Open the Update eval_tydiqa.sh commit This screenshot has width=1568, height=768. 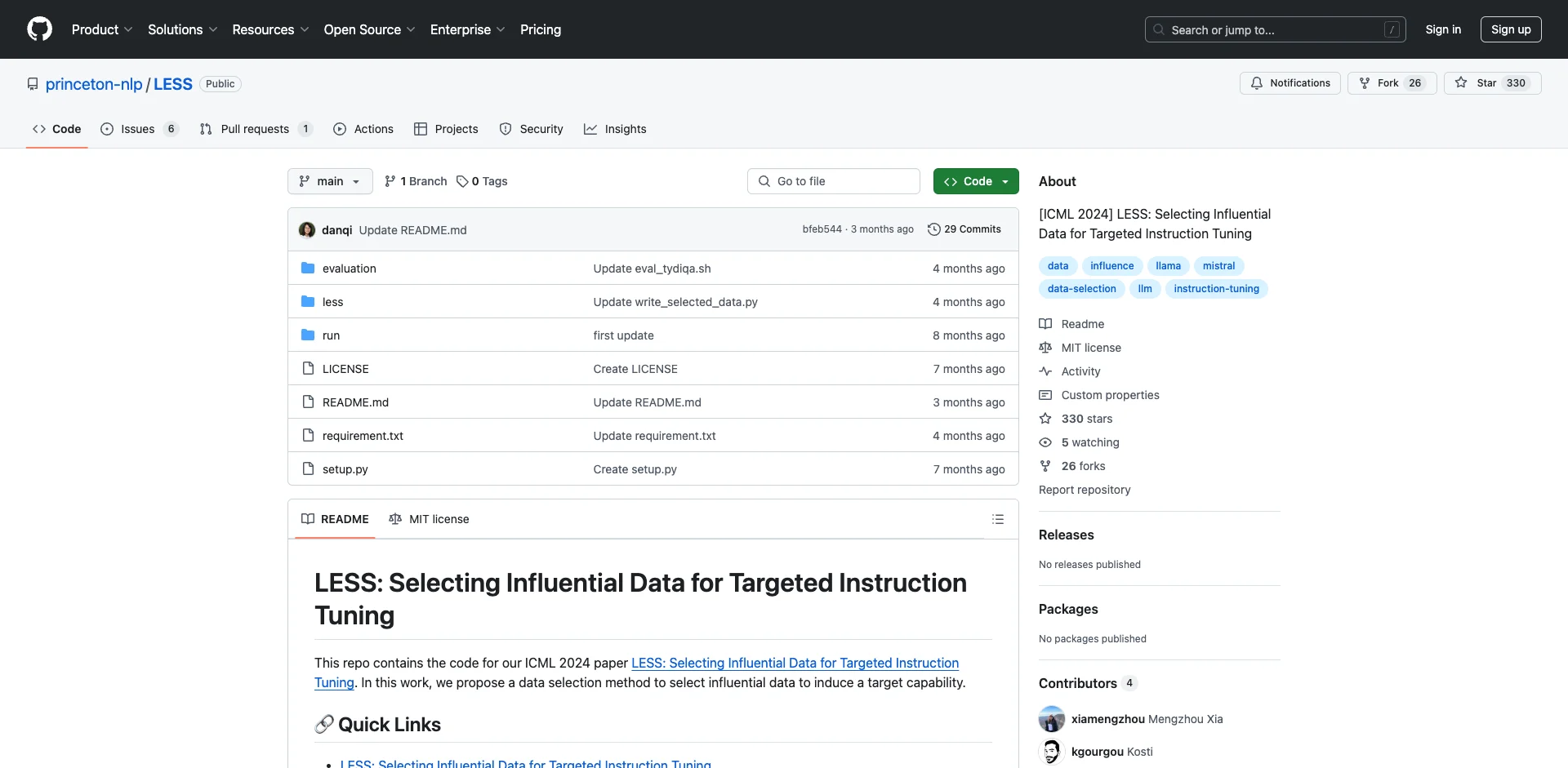(652, 269)
